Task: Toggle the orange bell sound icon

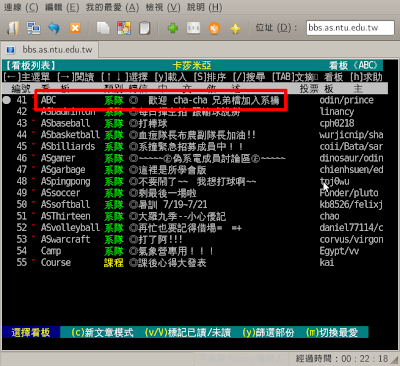Action: (214, 28)
